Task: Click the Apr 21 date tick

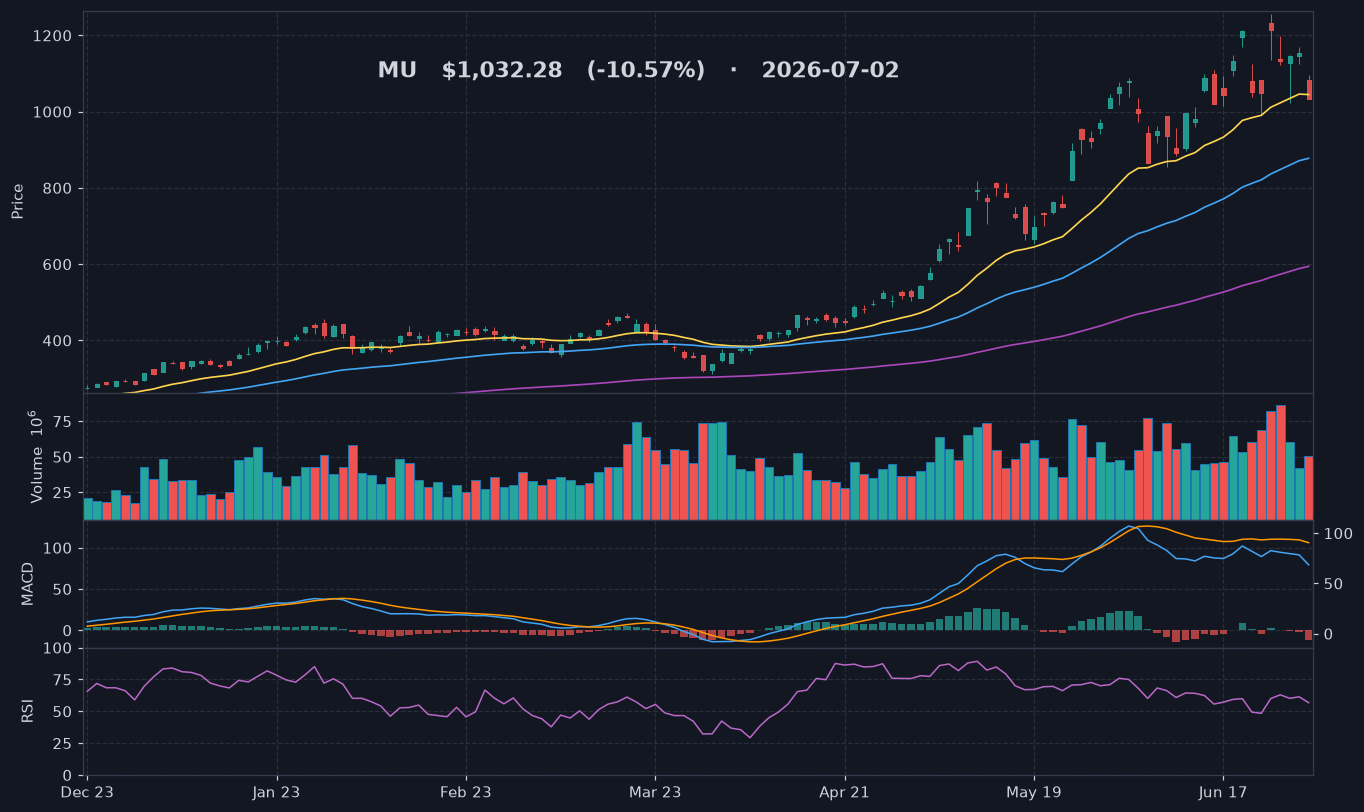Action: [x=845, y=792]
